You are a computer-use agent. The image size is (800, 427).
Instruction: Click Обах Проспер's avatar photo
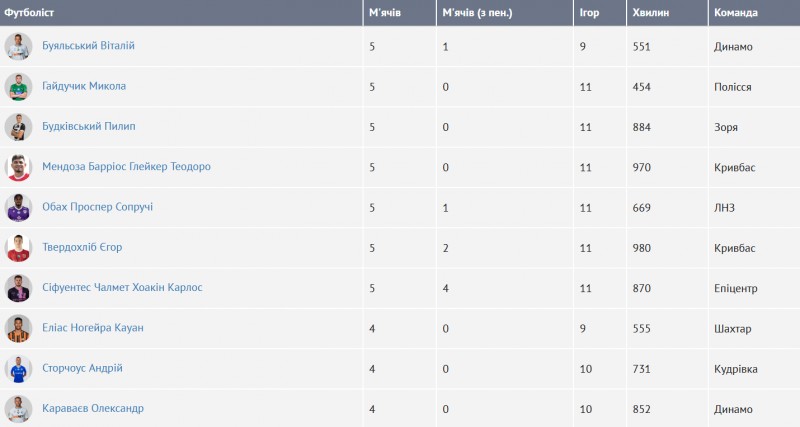[x=18, y=207]
